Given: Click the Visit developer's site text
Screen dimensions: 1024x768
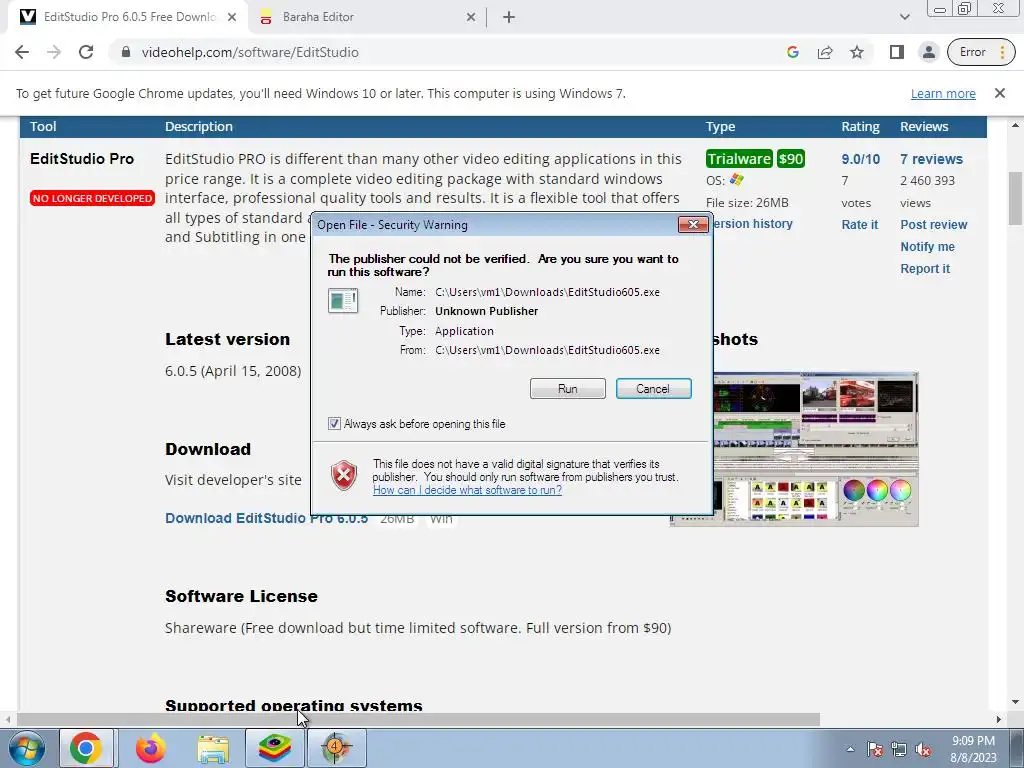Looking at the screenshot, I should (x=233, y=480).
